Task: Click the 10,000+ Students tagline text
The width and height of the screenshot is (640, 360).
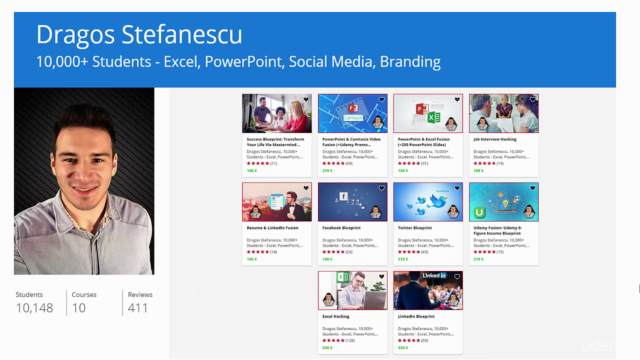Action: tap(238, 62)
